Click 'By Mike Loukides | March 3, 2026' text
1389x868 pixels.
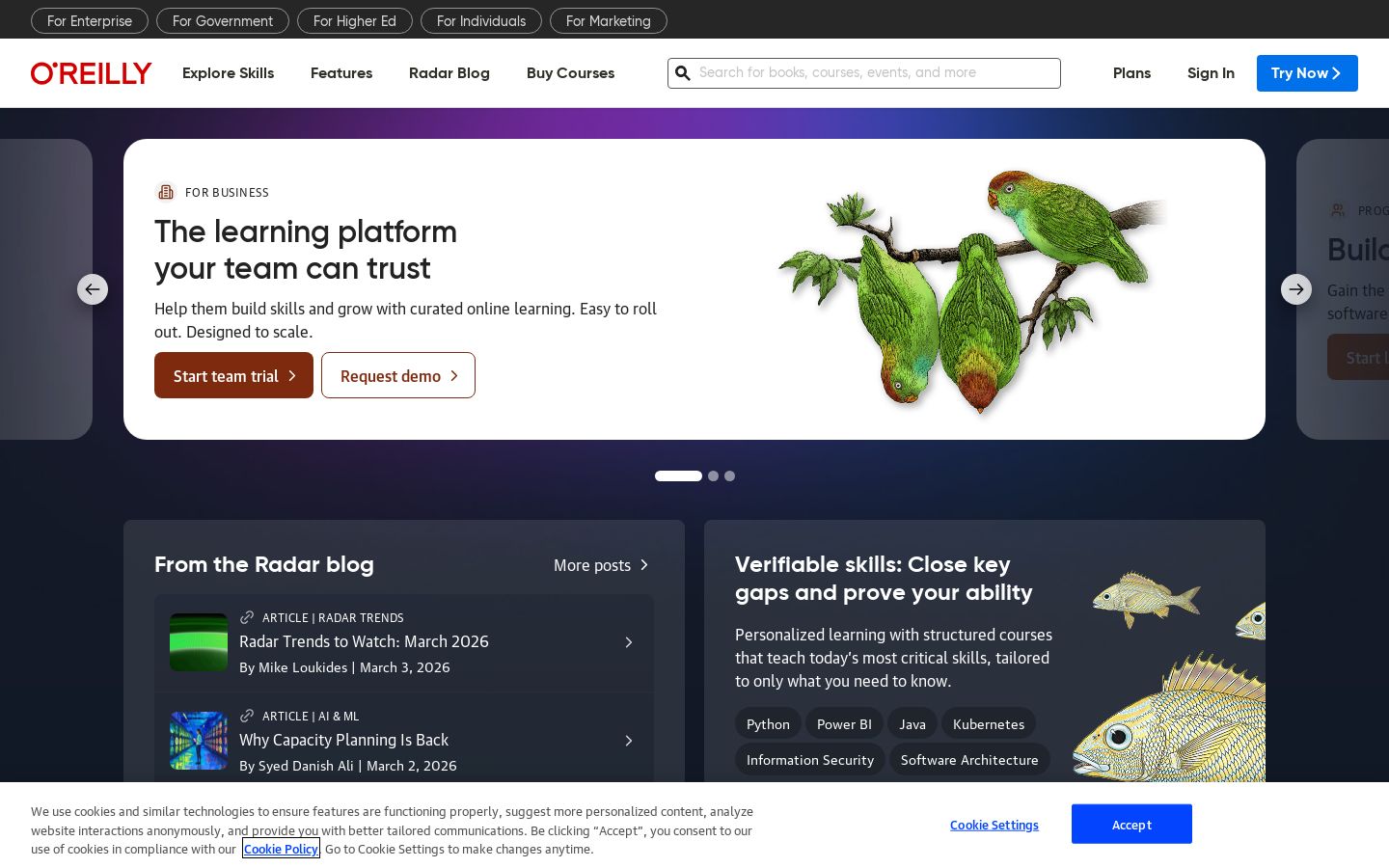pyautogui.click(x=344, y=667)
